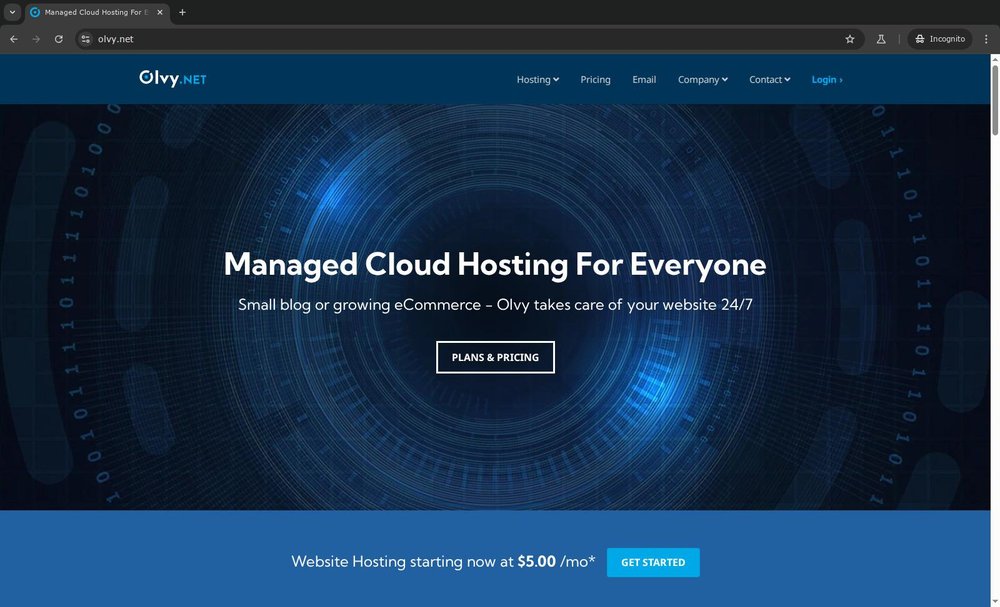Screen dimensions: 1000x607
Task: Click the scrollbar up arrow
Action: (x=995, y=58)
